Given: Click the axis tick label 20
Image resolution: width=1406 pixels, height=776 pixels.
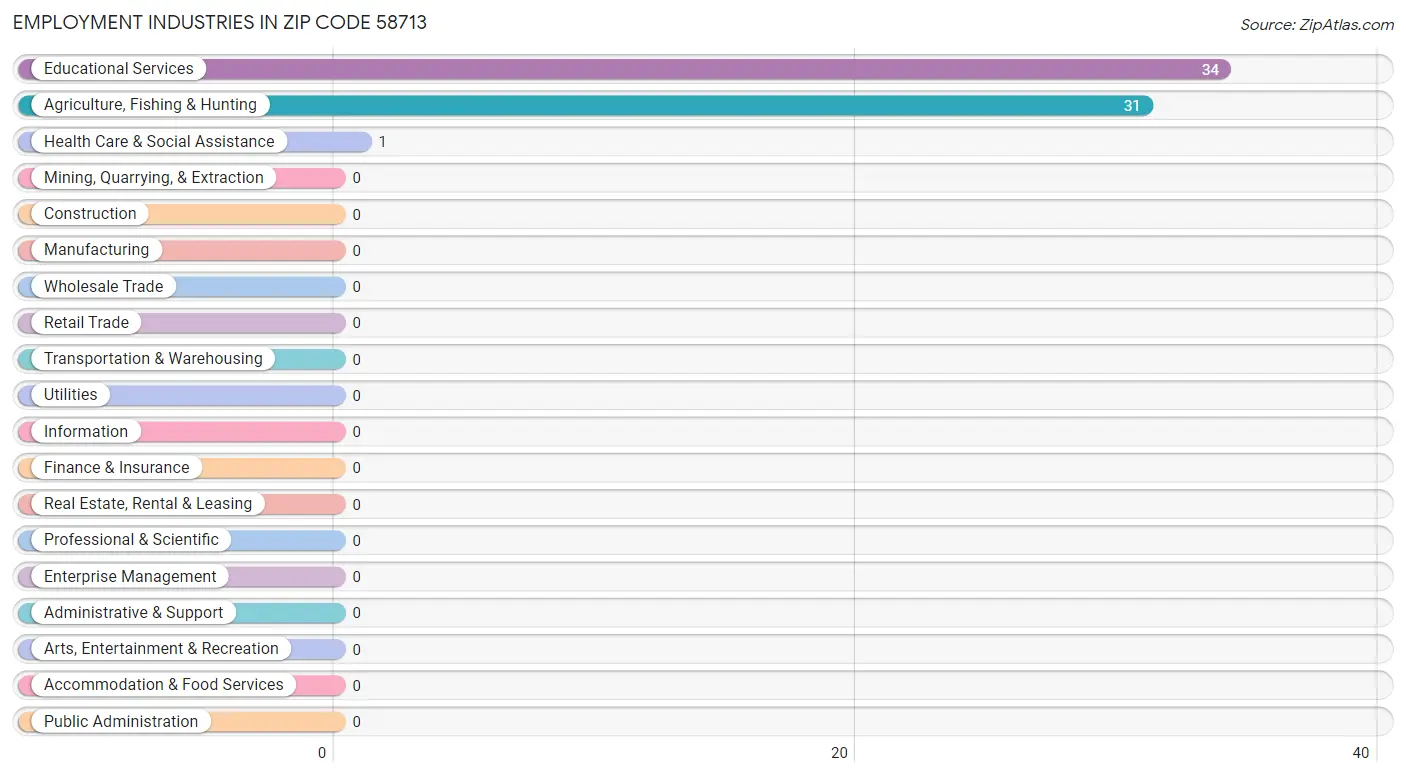Looking at the screenshot, I should [x=840, y=753].
